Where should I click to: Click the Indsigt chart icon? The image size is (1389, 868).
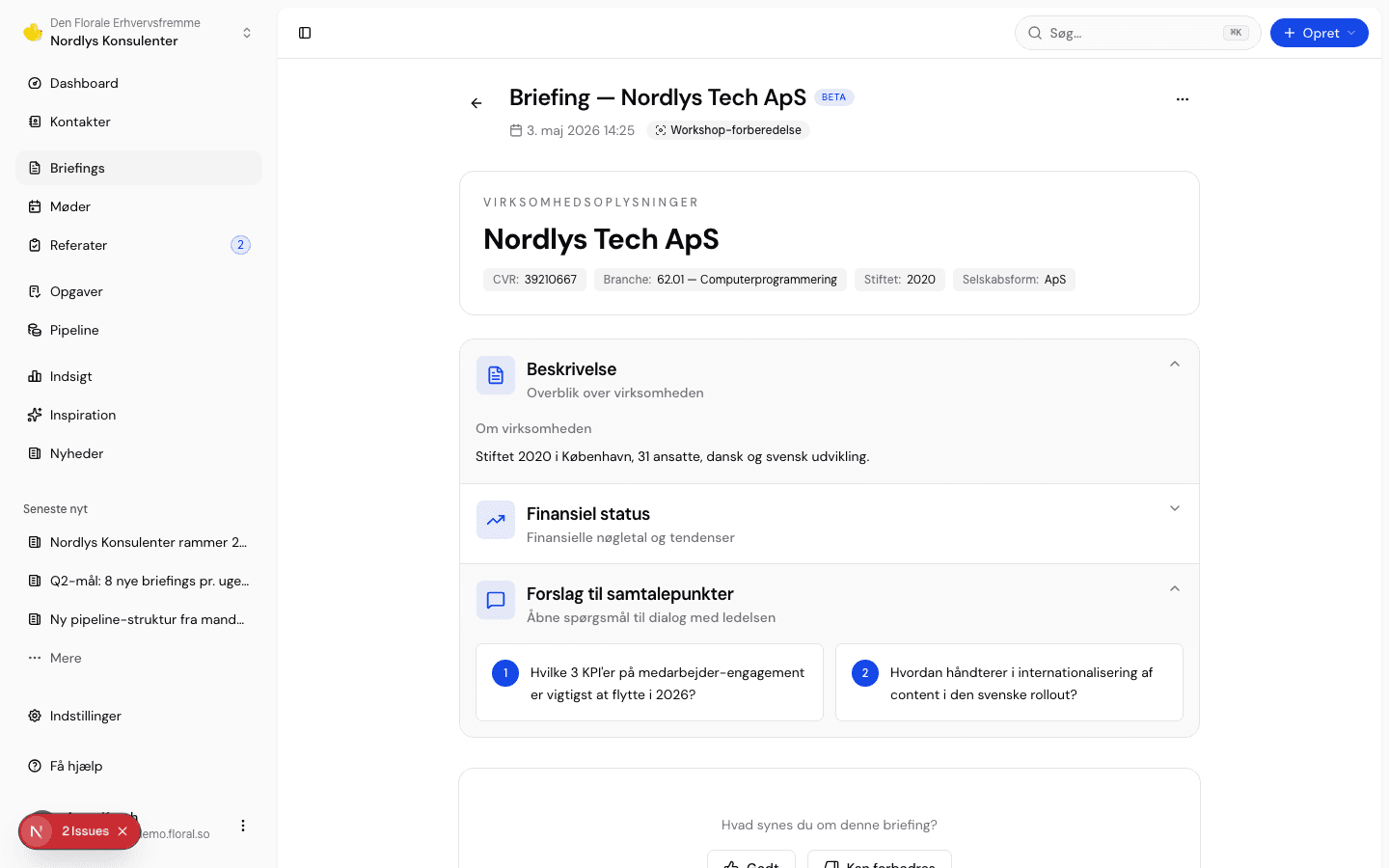(x=35, y=376)
